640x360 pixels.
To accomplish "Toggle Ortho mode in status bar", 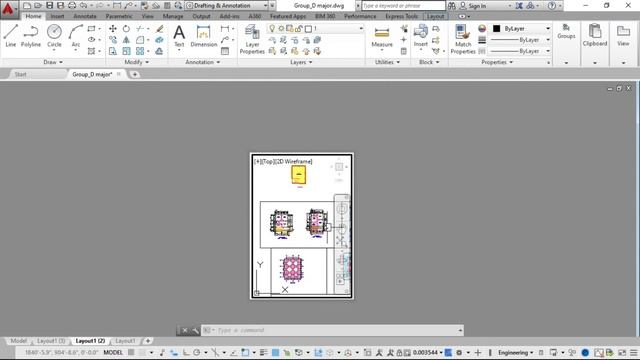I will coord(186,352).
